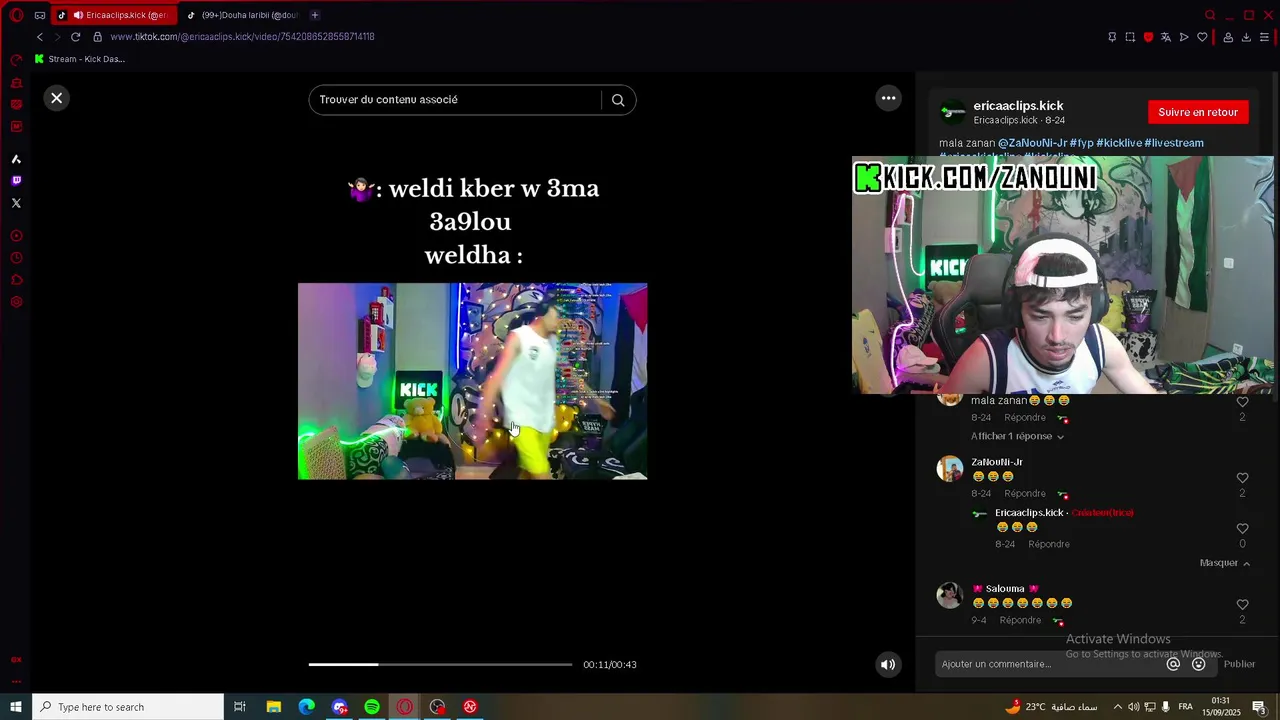The width and height of the screenshot is (1280, 720).
Task: Click the tiktok.com address bar URL
Action: coord(242,37)
